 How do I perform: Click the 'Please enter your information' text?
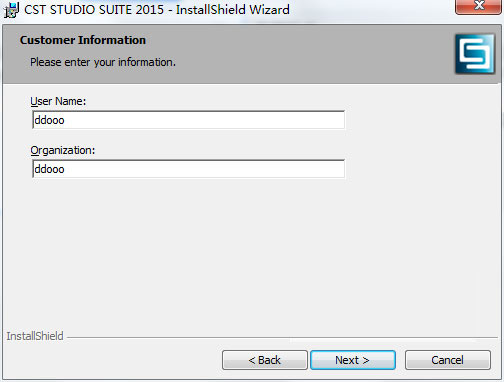[x=103, y=62]
